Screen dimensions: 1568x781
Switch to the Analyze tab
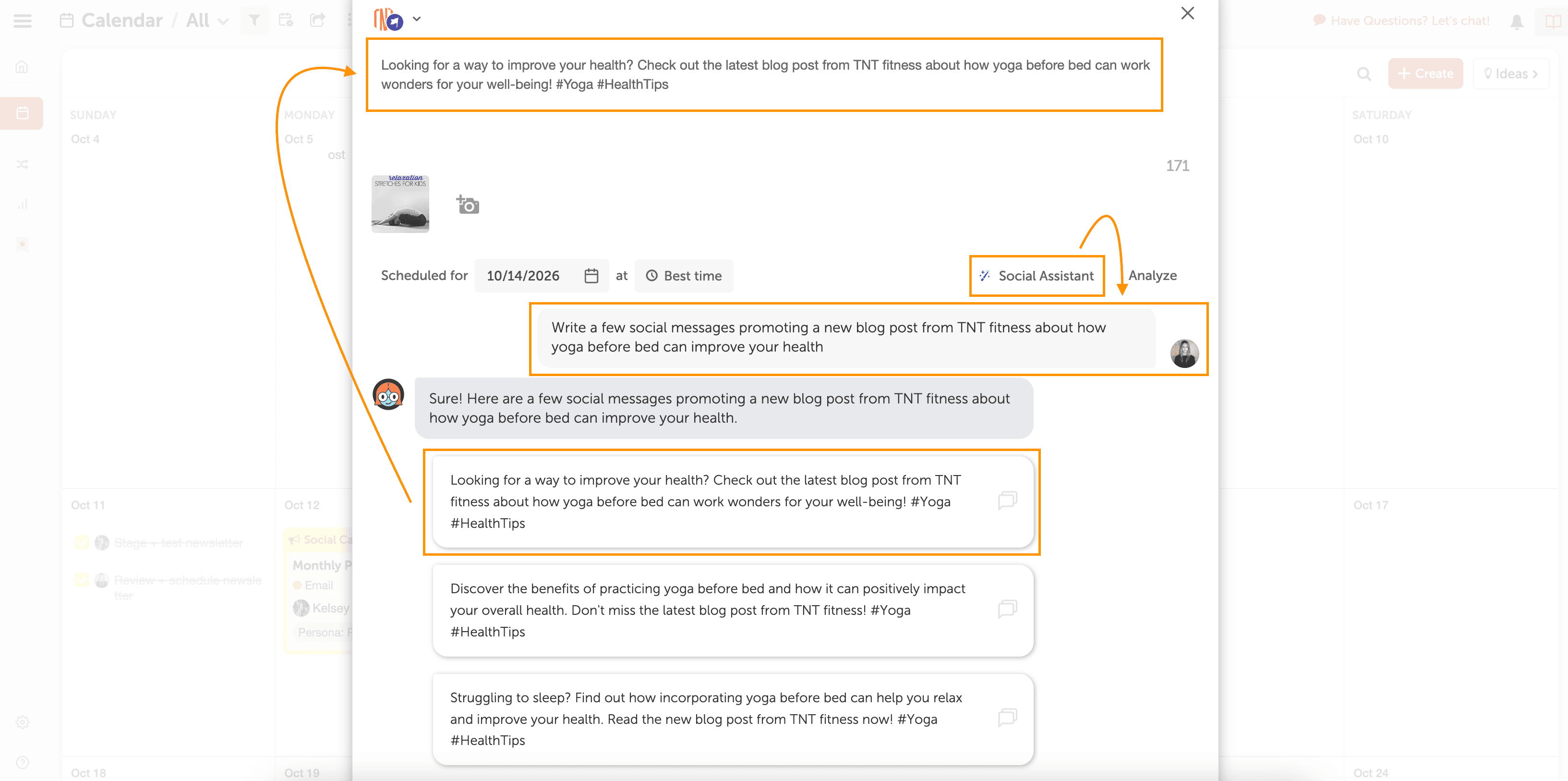pos(1152,276)
